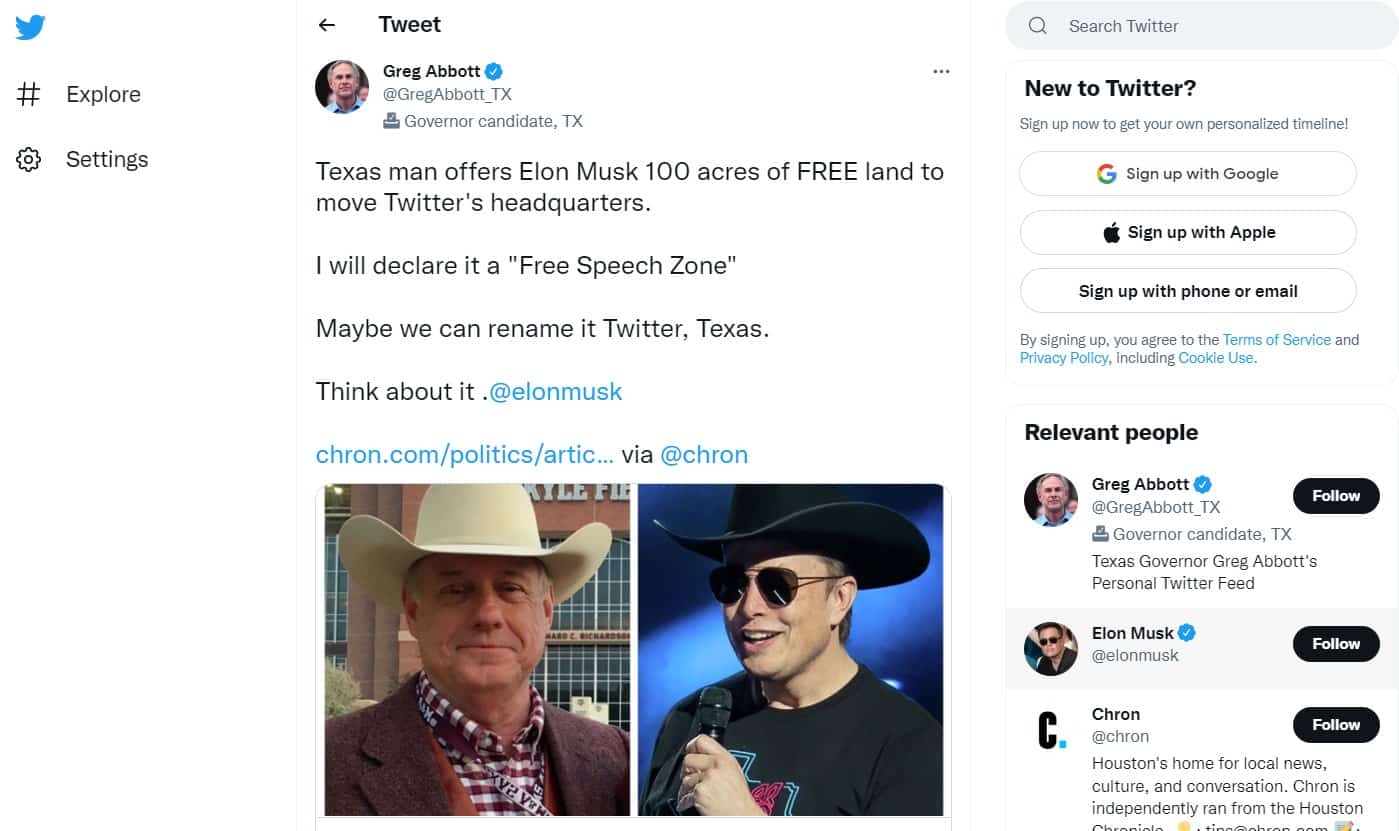Click Greg Abbott's avatar on the tweet
The image size is (1399, 831).
pos(342,87)
